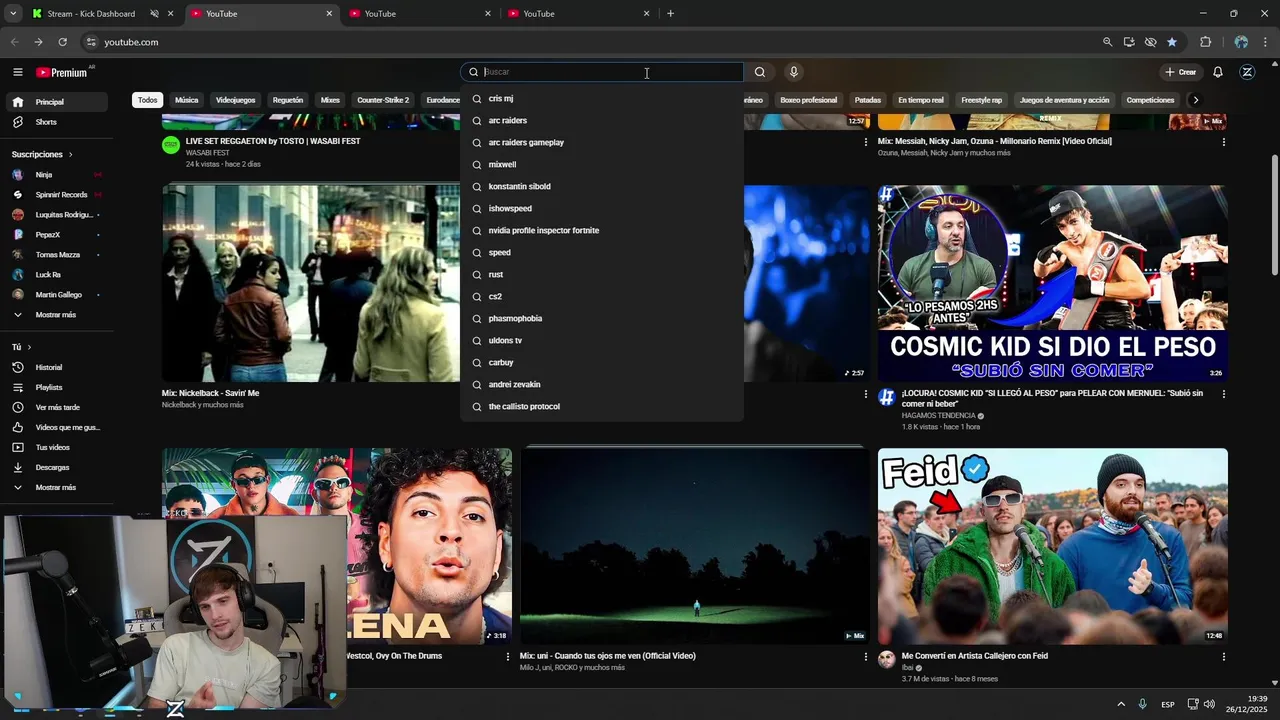
Task: Open the YouTube hamburger guide menu
Action: [17, 72]
